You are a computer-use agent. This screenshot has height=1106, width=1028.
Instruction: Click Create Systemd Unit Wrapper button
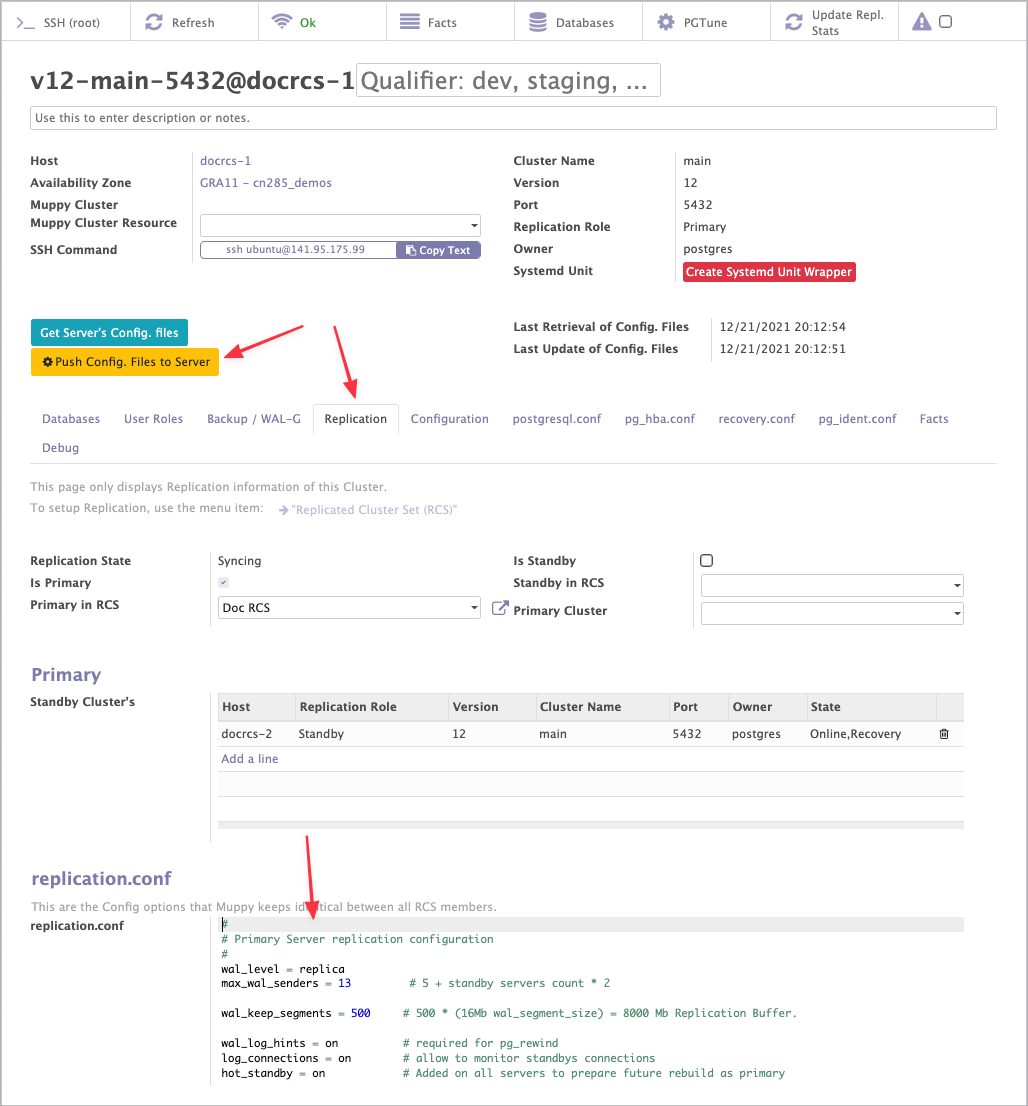pos(769,272)
